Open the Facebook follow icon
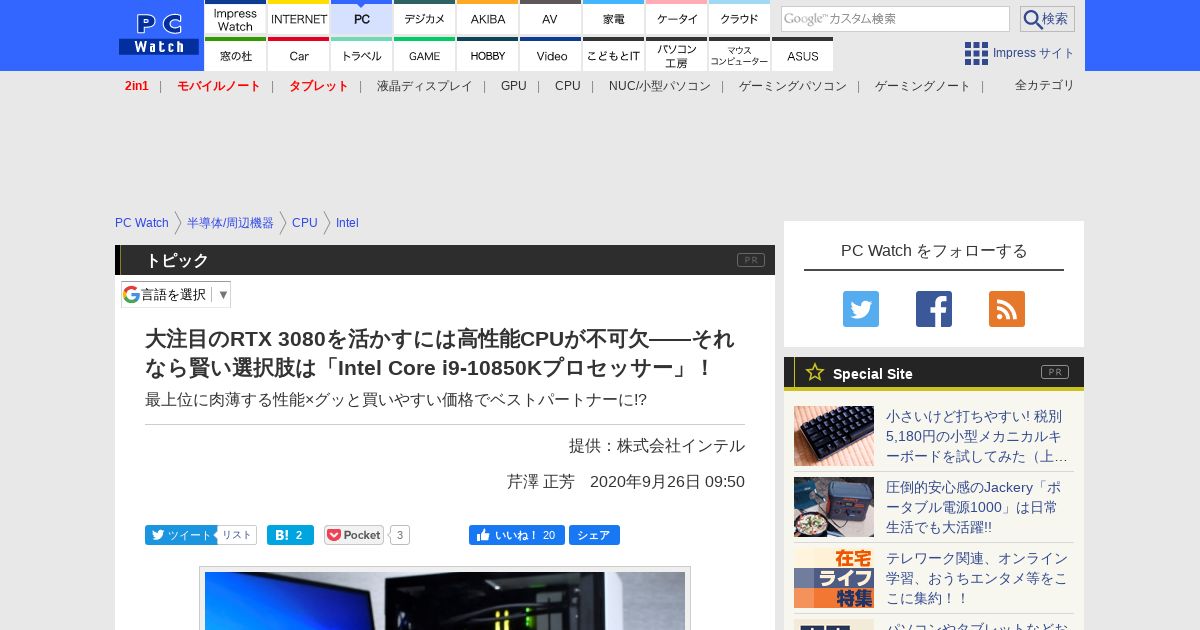The height and width of the screenshot is (630, 1200). [934, 309]
